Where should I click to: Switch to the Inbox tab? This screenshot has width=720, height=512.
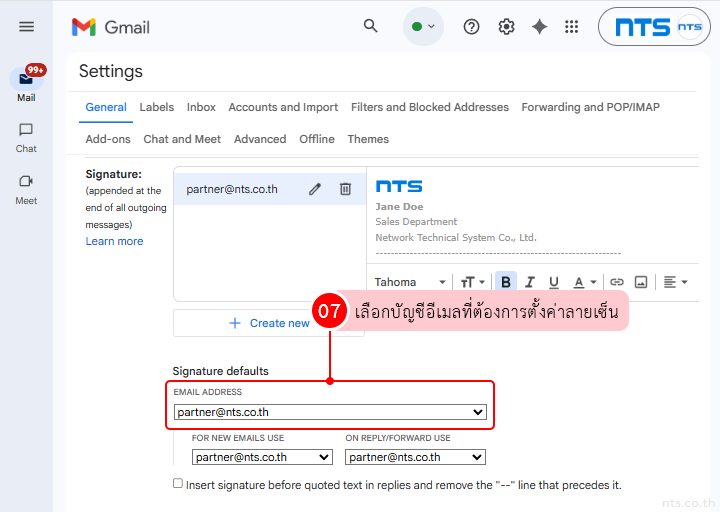coord(201,107)
